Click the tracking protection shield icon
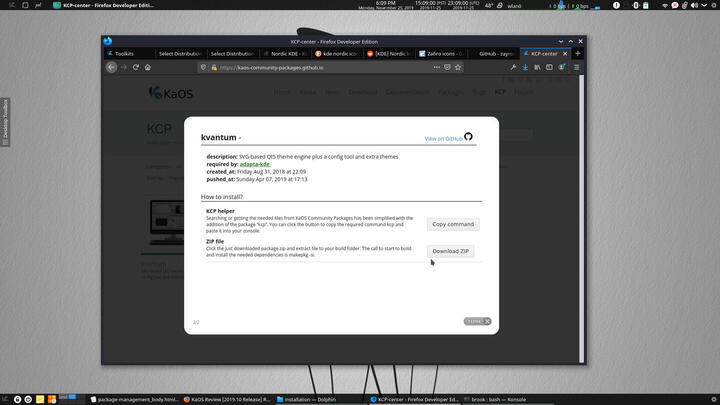720x405 pixels. click(203, 68)
